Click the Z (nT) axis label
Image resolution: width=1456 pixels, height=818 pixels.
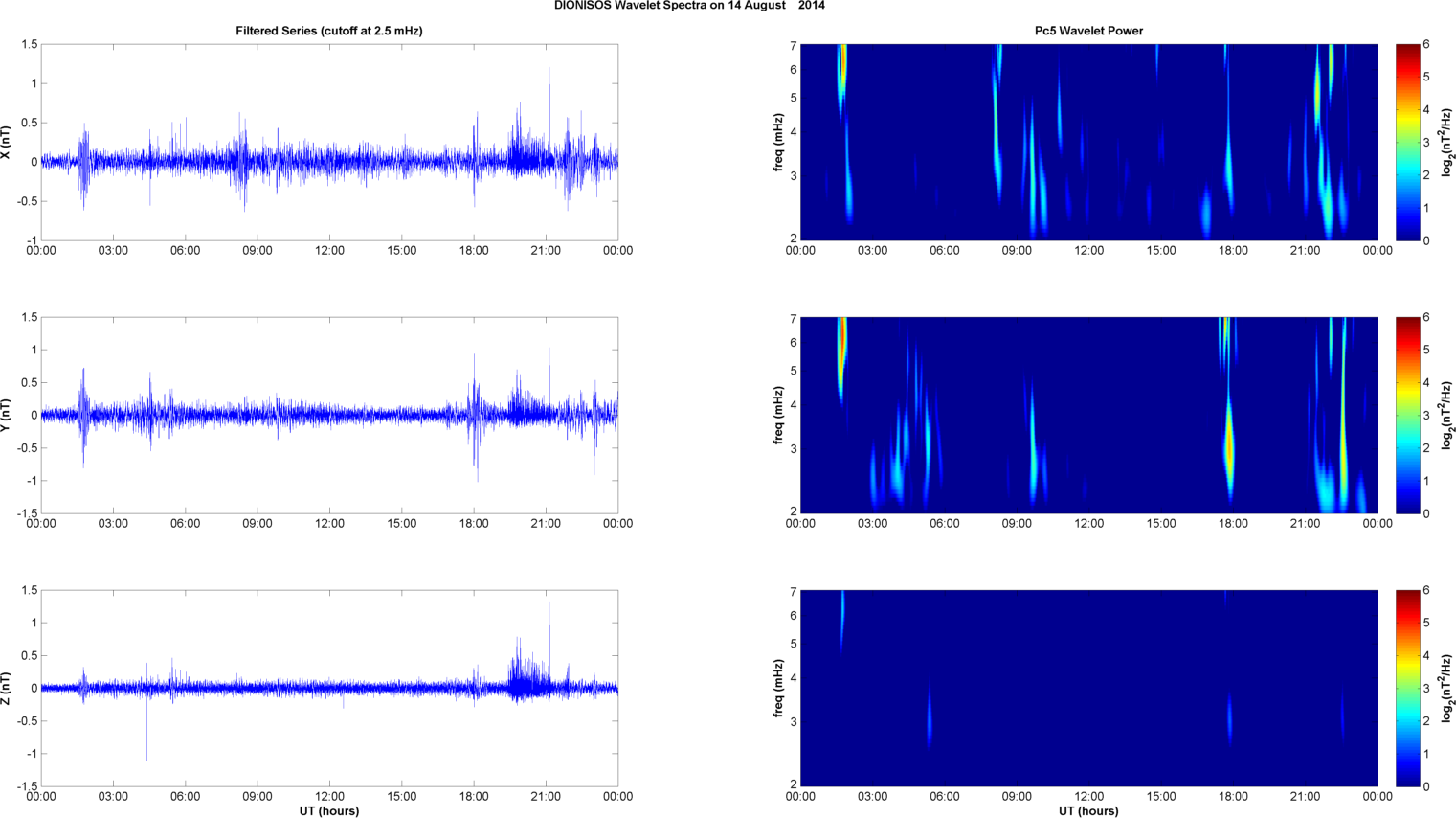[x=7, y=688]
